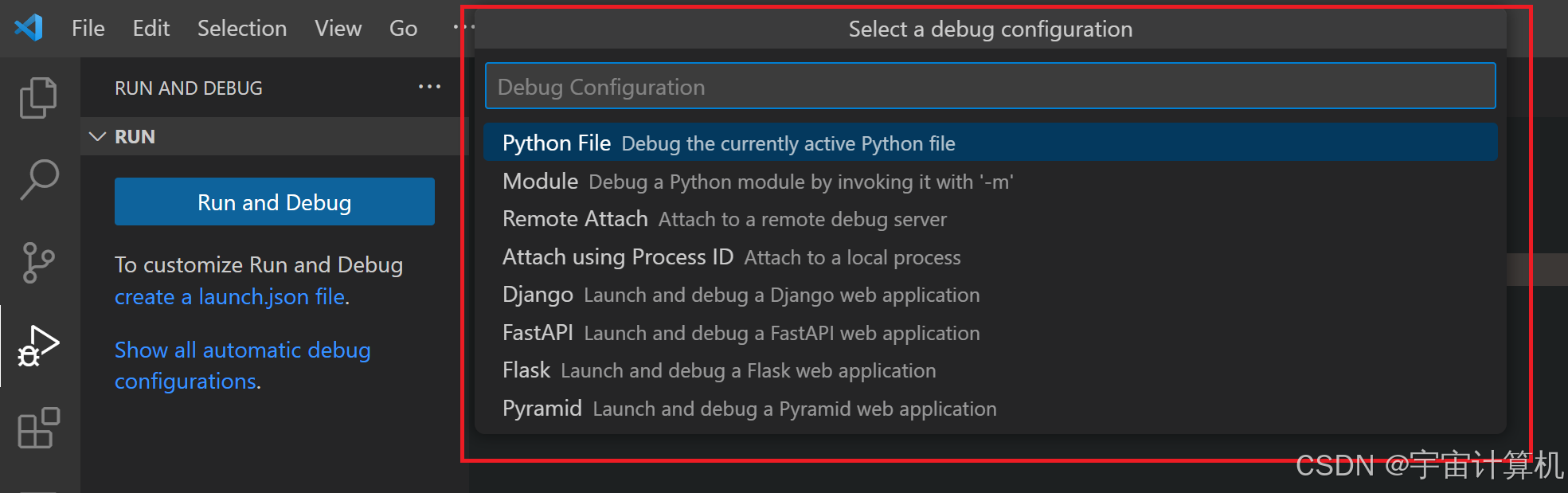Open the View menu
This screenshot has height=493, width=1568.
(338, 29)
